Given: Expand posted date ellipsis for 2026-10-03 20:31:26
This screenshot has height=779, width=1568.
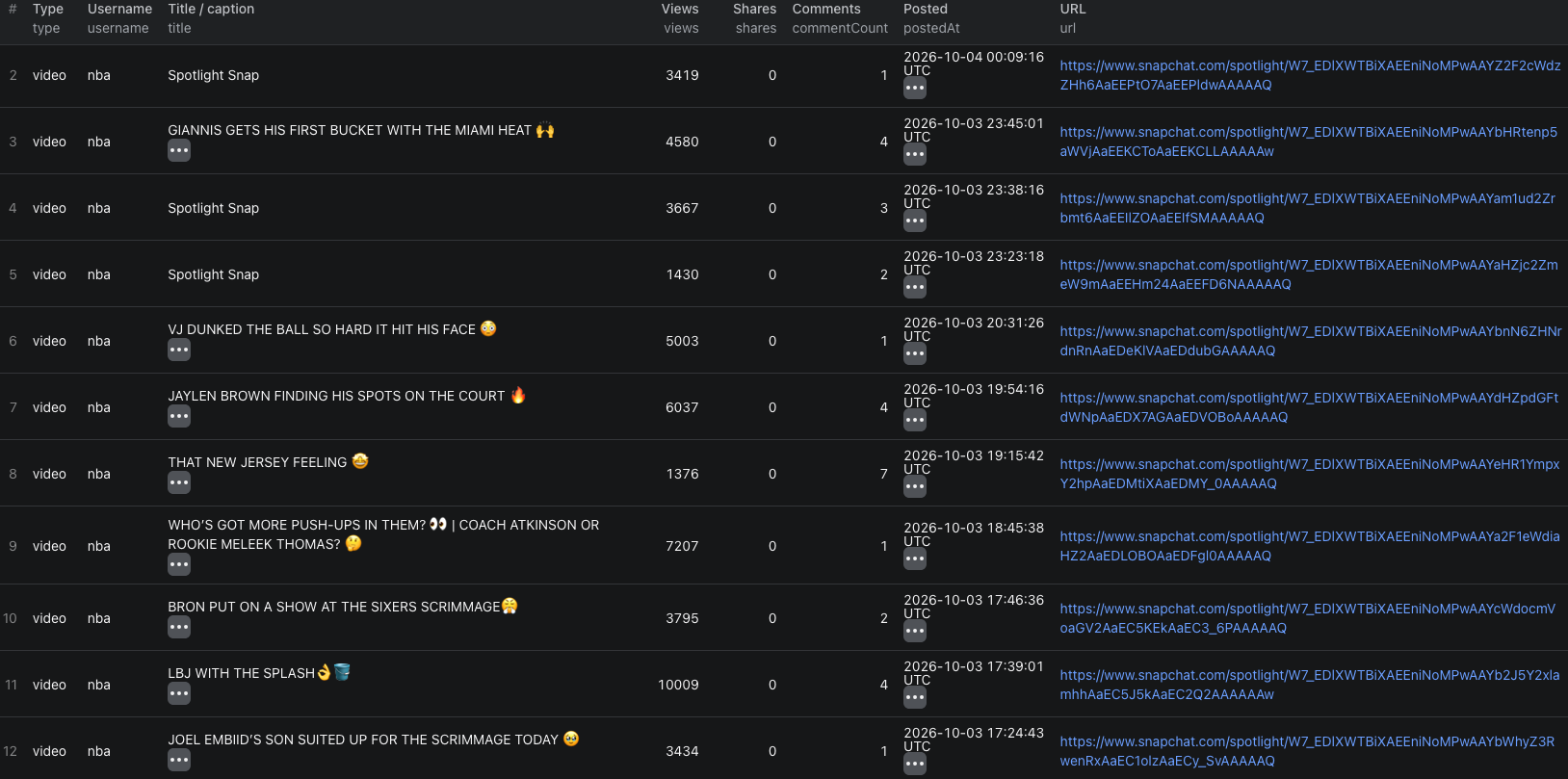Looking at the screenshot, I should click(x=915, y=353).
